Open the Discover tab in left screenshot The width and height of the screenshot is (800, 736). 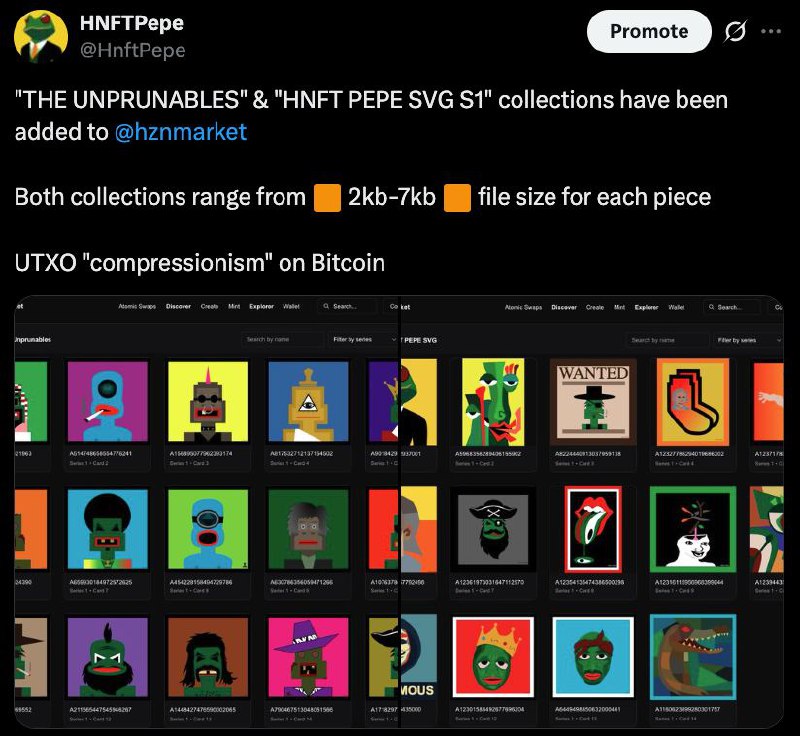(x=178, y=307)
